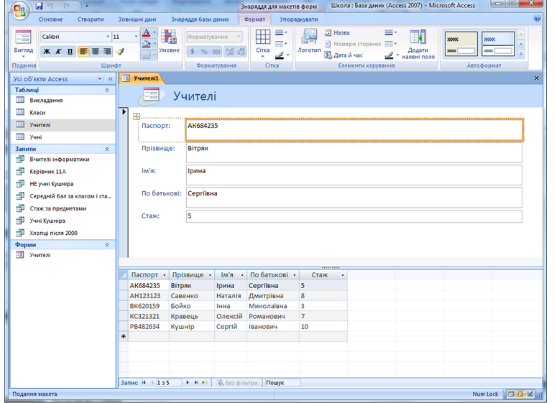Click the format painter brush icon

(120, 52)
